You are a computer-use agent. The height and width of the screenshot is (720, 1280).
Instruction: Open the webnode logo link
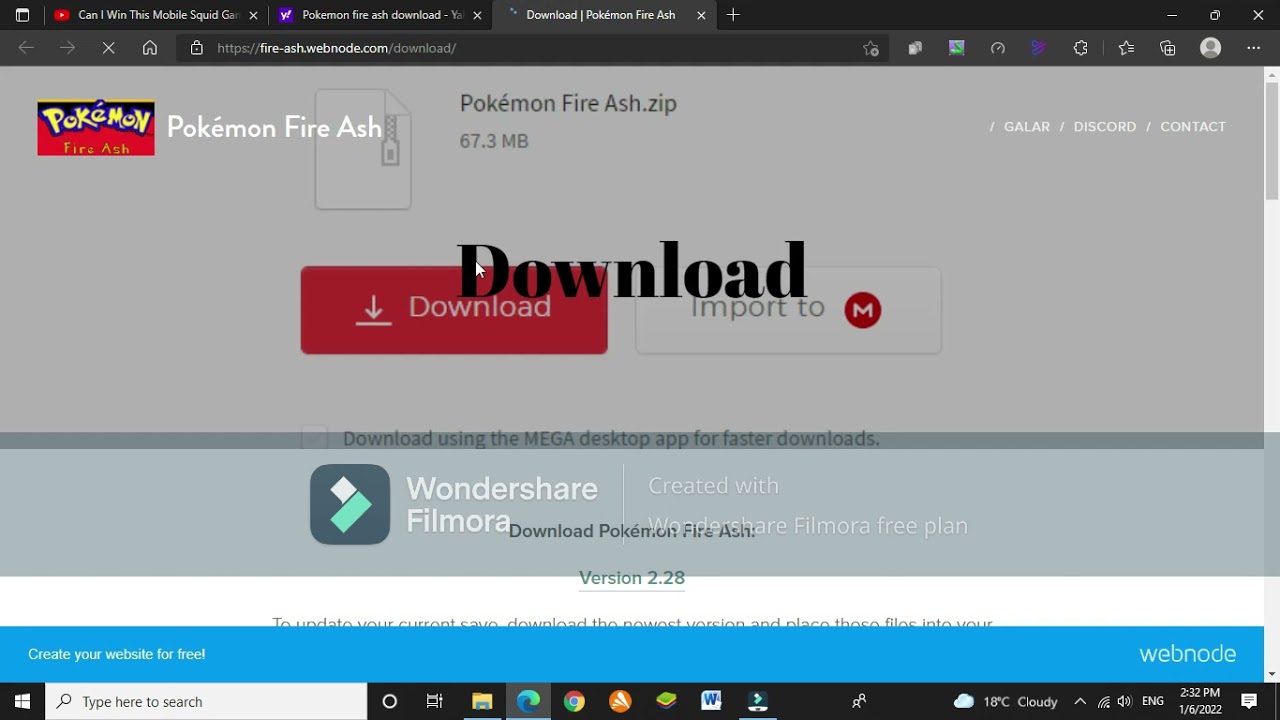1187,654
